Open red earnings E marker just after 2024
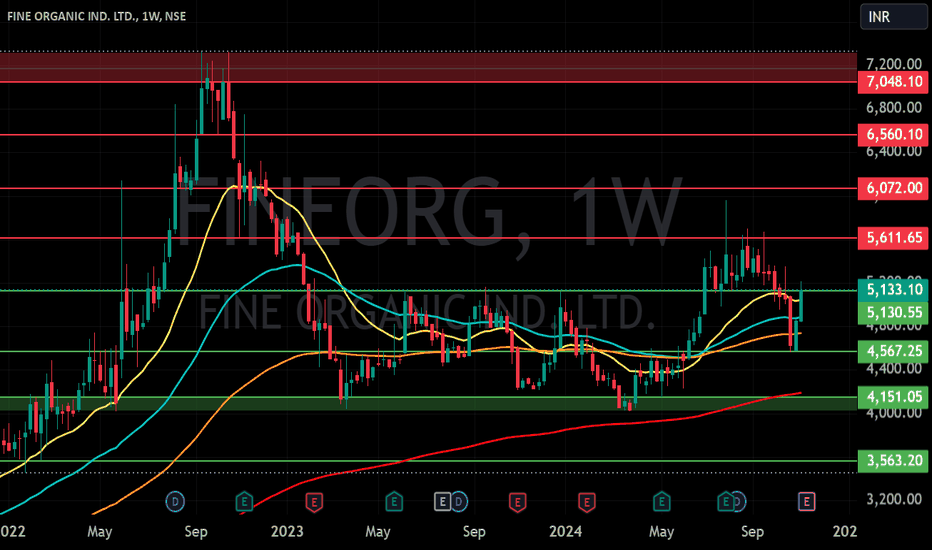Screen dimensions: 932x550 coord(587,502)
